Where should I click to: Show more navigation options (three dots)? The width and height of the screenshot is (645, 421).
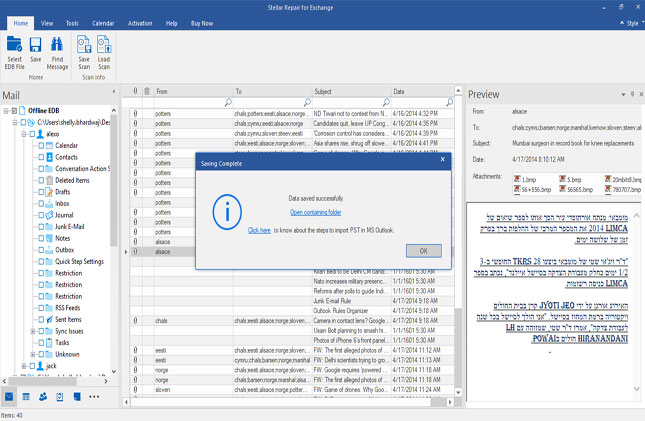point(94,397)
